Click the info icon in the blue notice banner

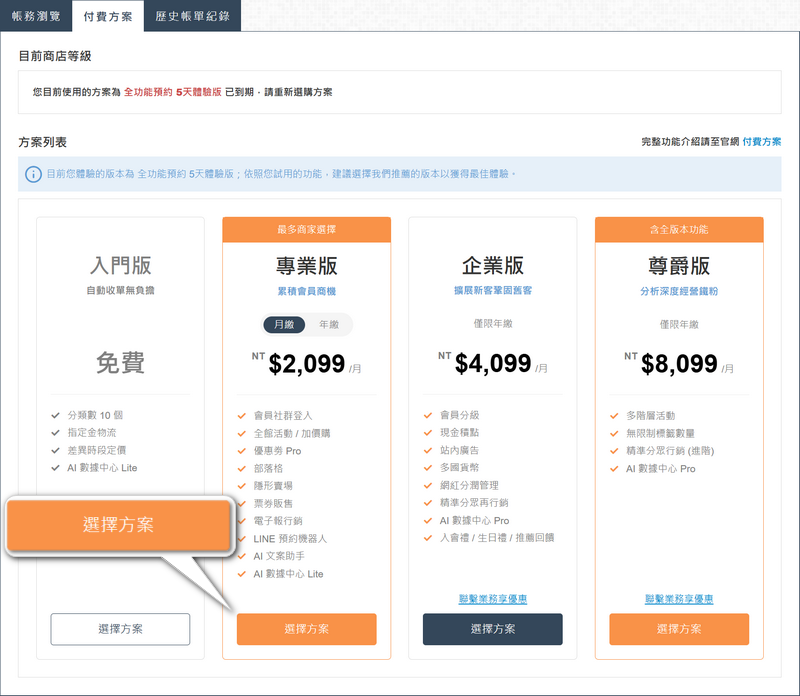point(34,174)
